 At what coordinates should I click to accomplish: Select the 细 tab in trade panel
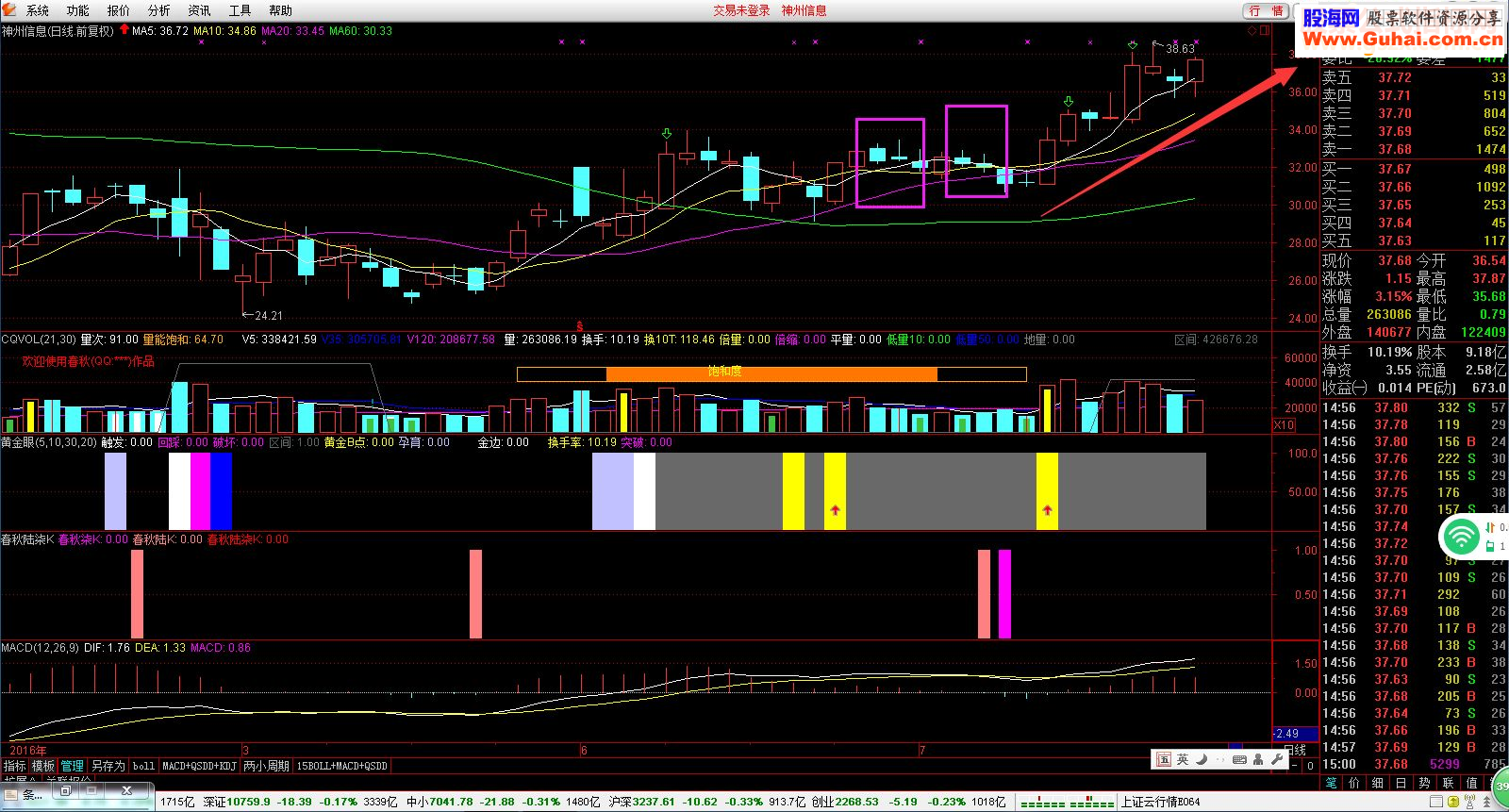[x=1378, y=783]
